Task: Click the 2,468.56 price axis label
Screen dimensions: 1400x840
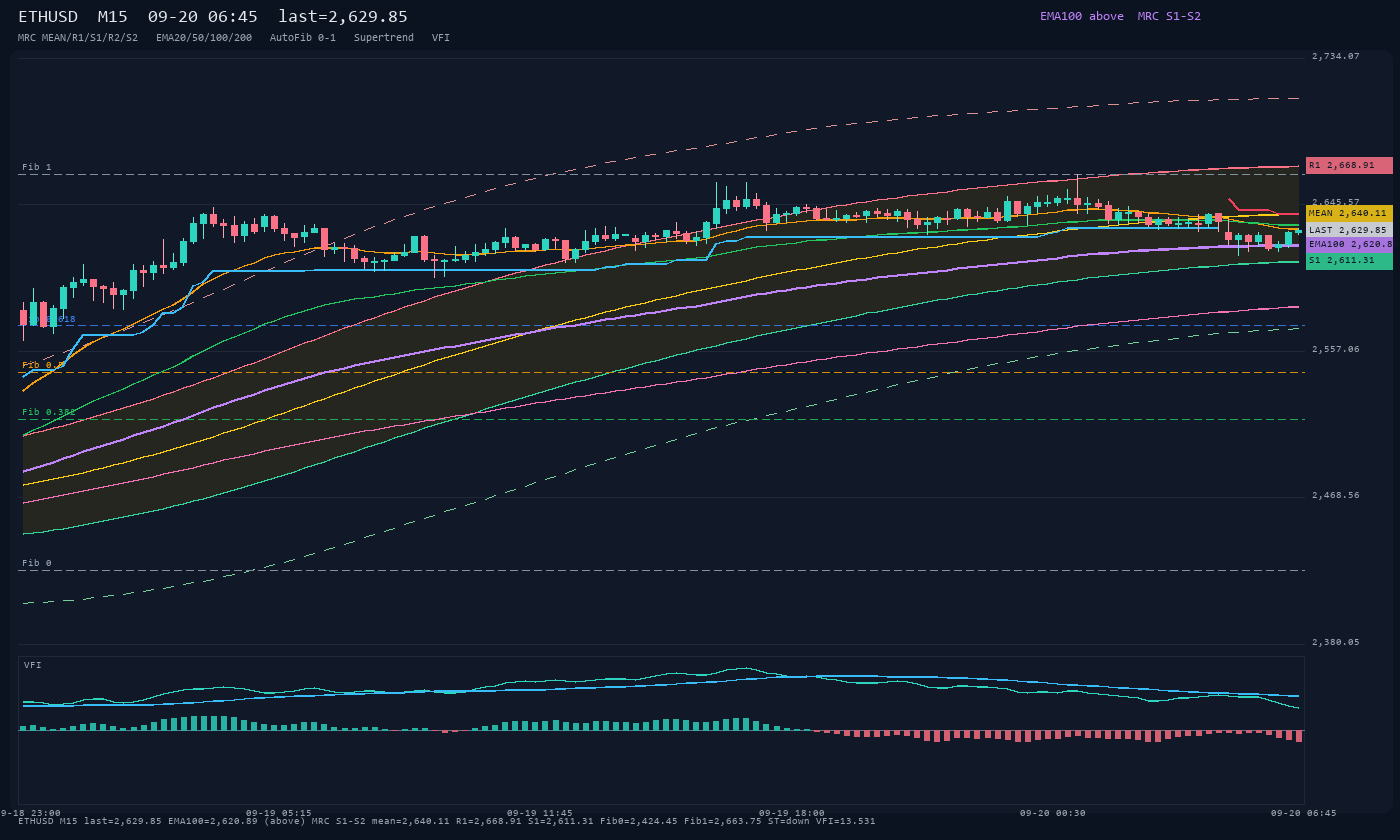Action: coord(1336,495)
